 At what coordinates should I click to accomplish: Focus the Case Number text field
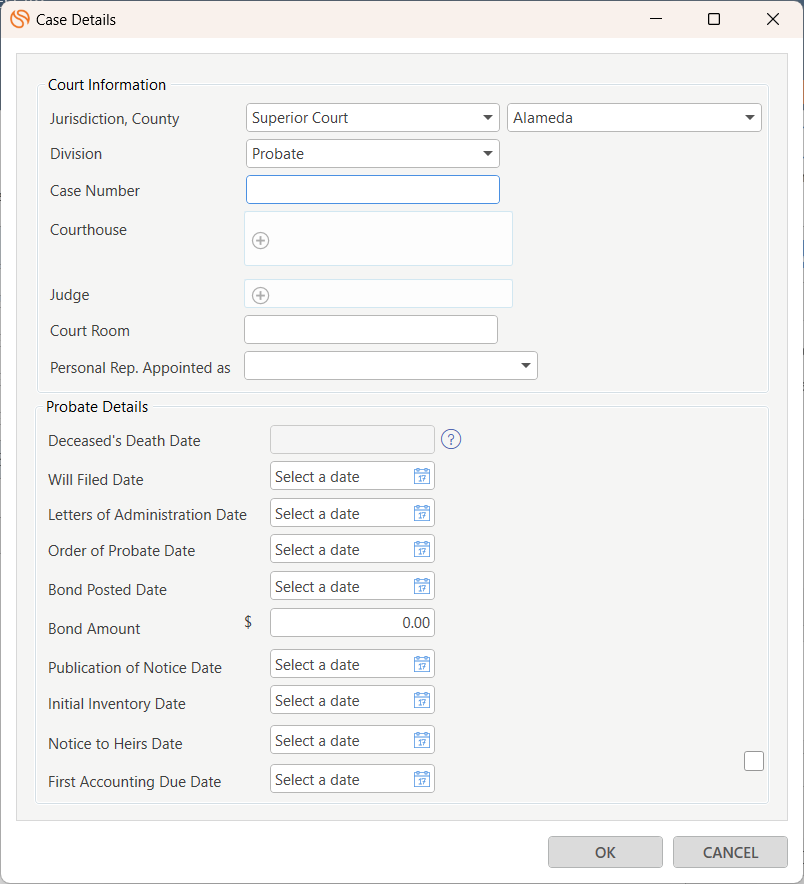click(x=373, y=190)
